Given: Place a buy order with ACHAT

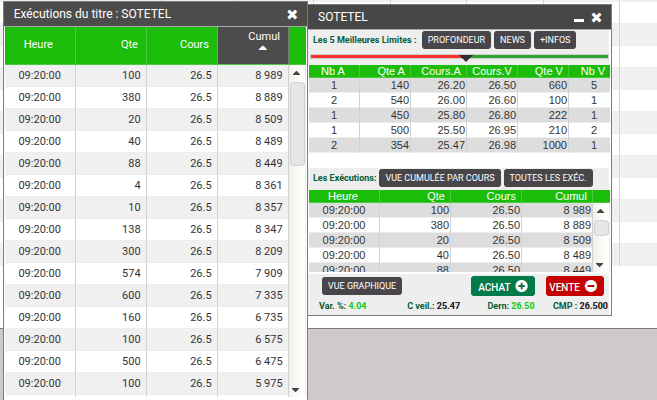Looking at the screenshot, I should (x=503, y=286).
